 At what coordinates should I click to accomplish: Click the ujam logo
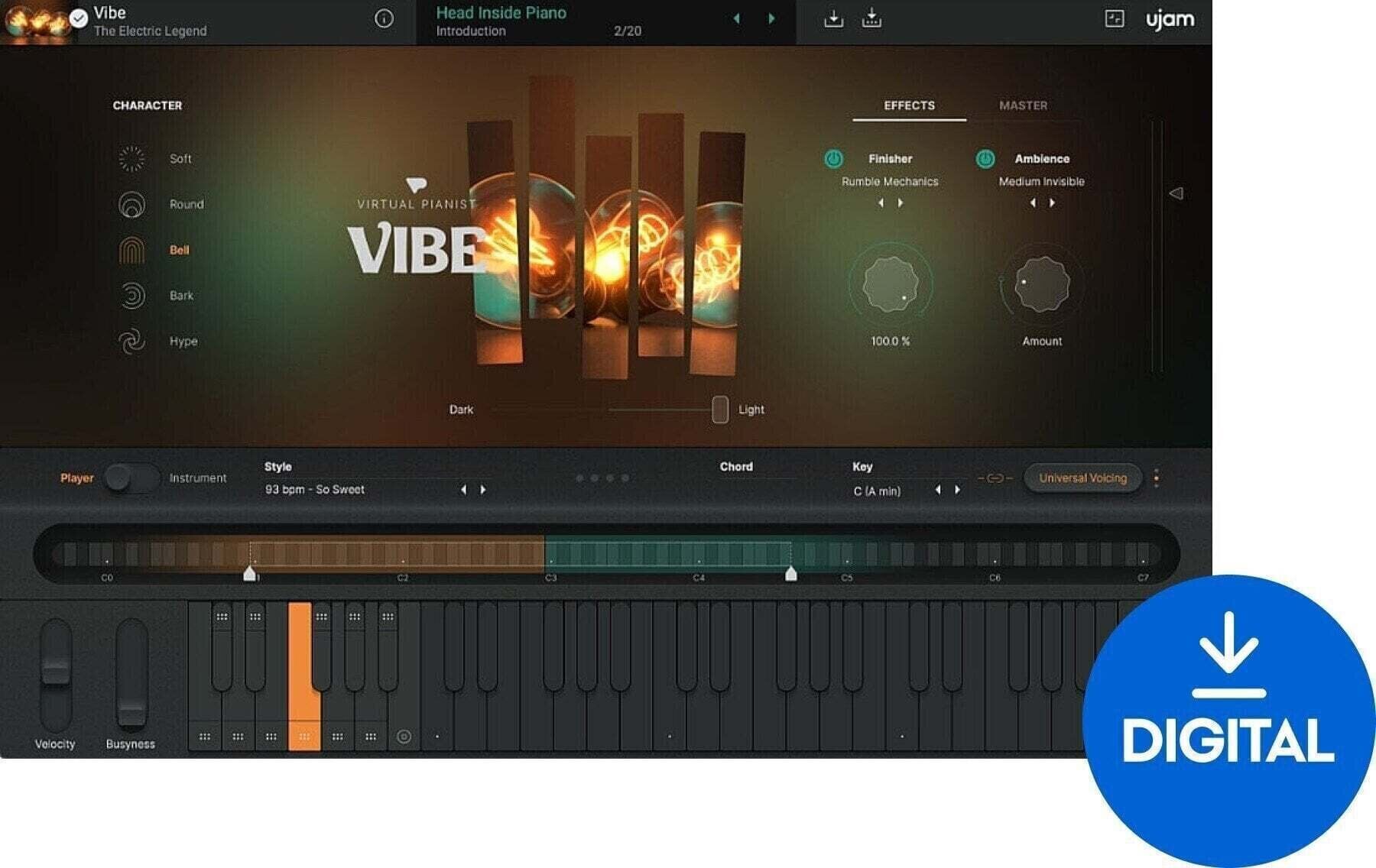pyautogui.click(x=1170, y=19)
